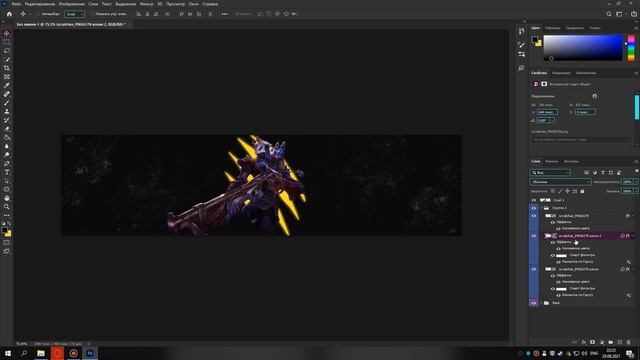The width and height of the screenshot is (640, 360).
Task: Click the Windows Start button
Action: (8, 353)
